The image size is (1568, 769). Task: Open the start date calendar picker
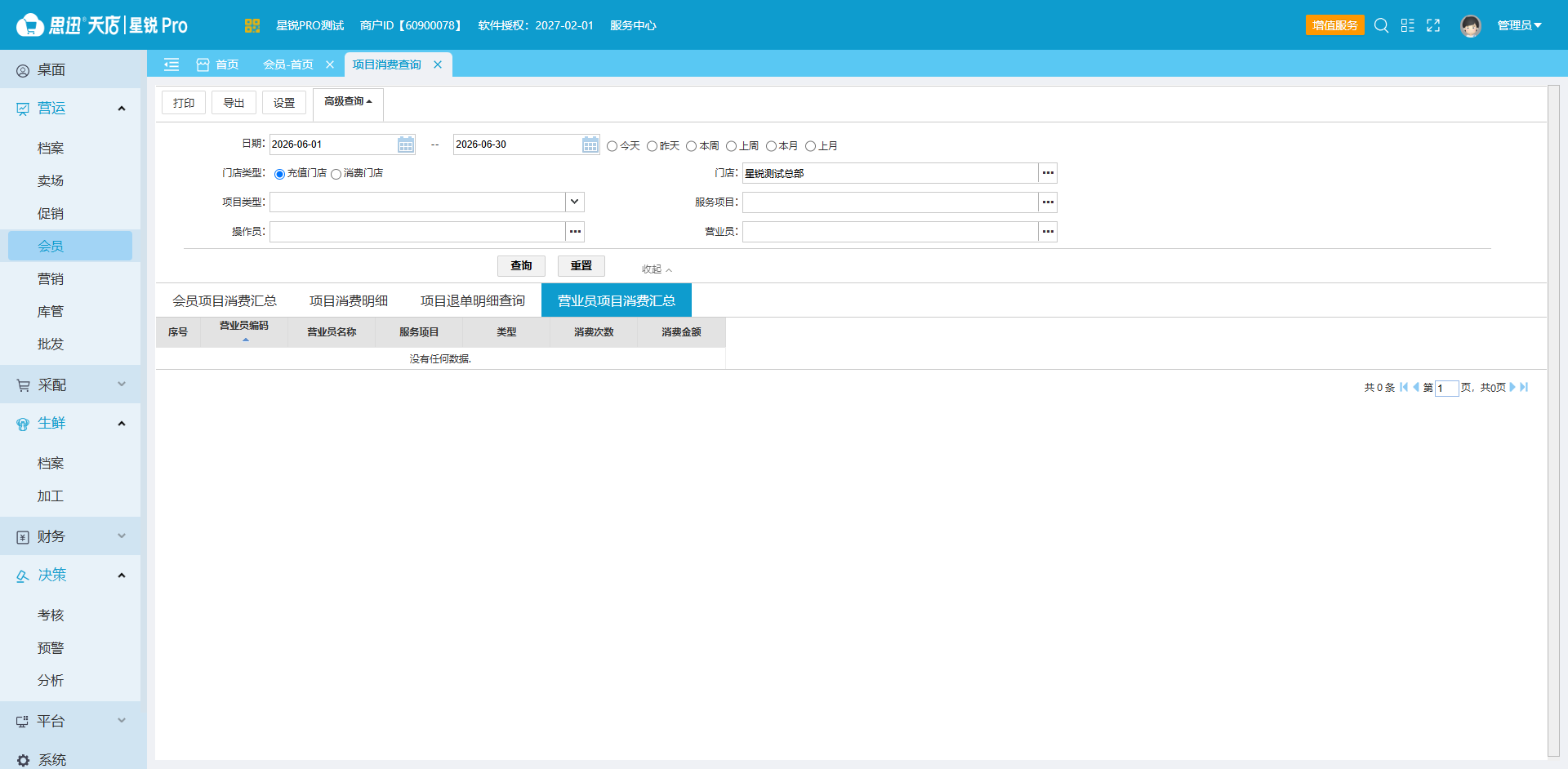(x=406, y=144)
